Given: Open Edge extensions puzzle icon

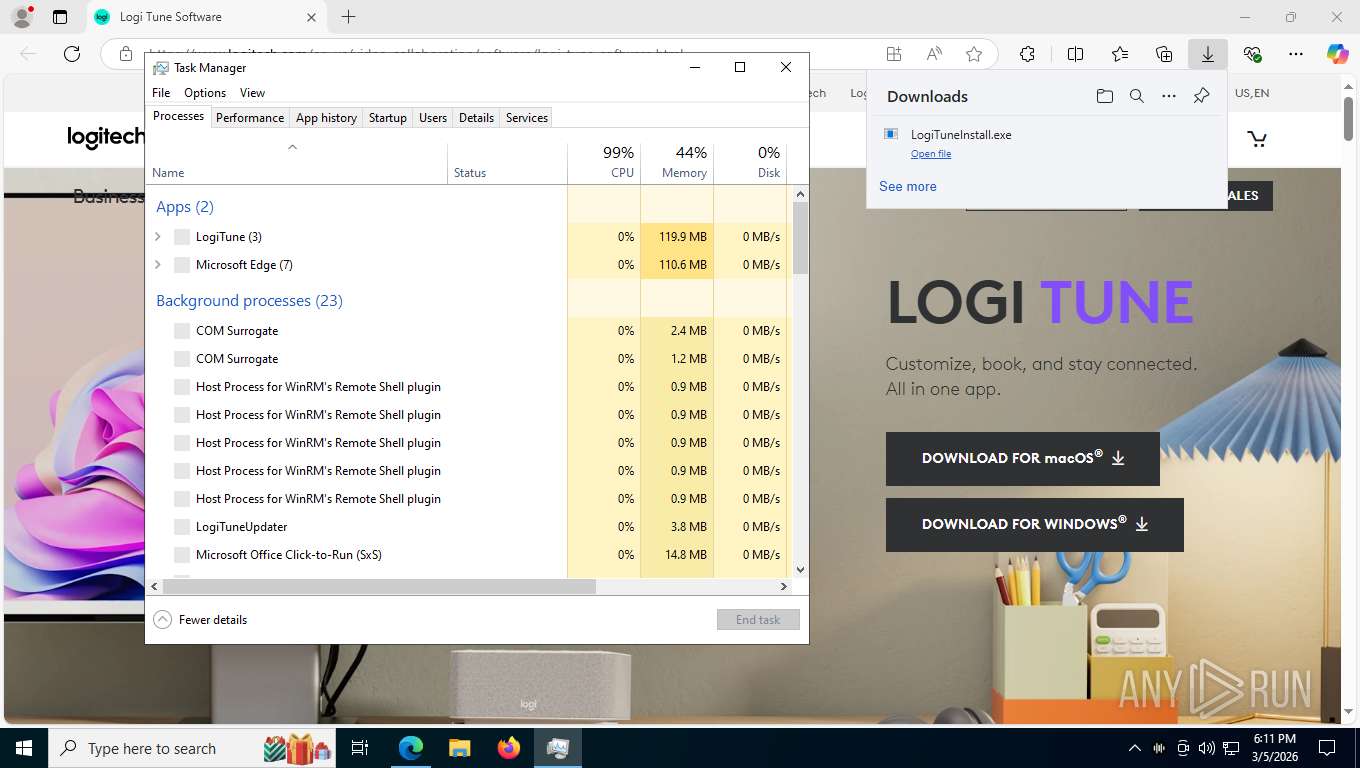Looking at the screenshot, I should 1027,54.
